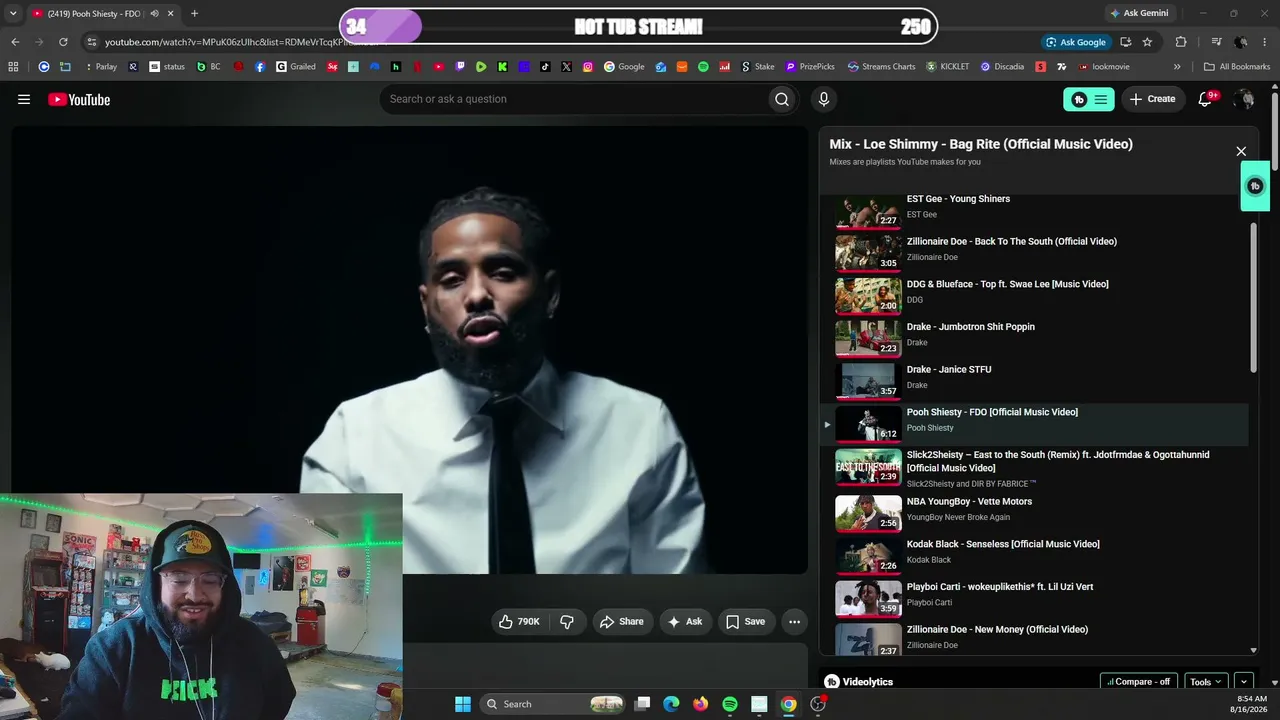Select "Zillionaire Doe - Back To The South" title

tap(1012, 241)
